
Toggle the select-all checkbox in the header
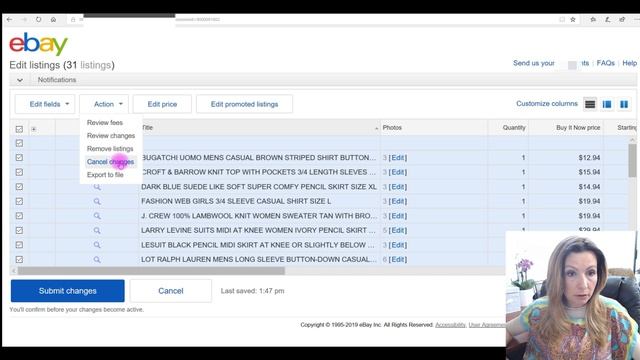point(19,129)
